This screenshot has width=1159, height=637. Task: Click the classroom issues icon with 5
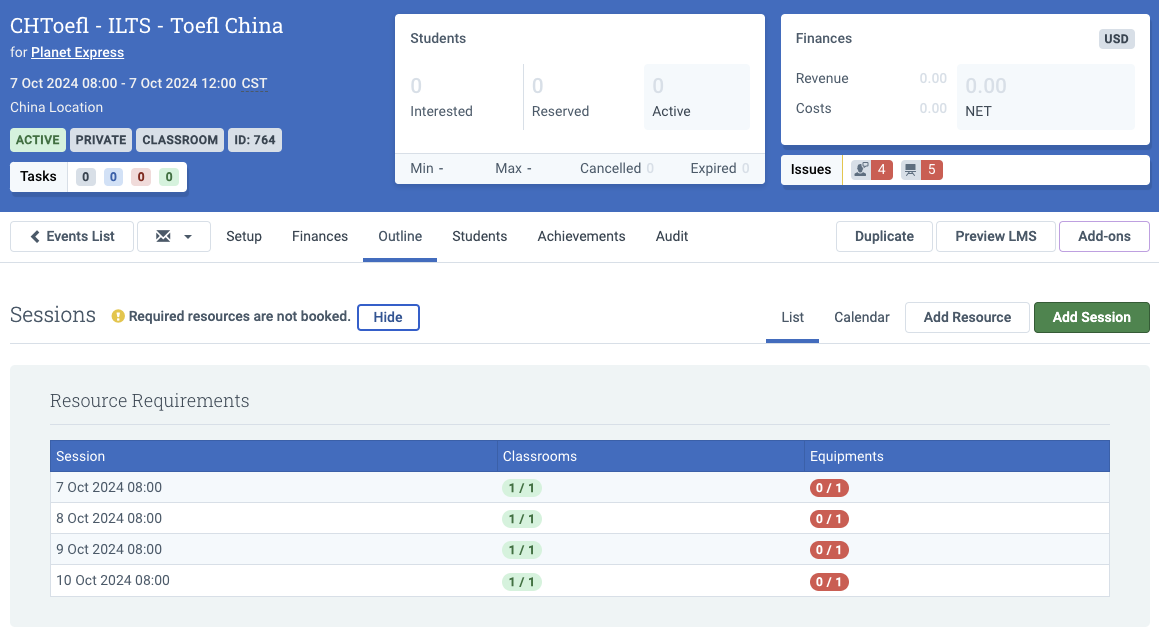click(922, 170)
